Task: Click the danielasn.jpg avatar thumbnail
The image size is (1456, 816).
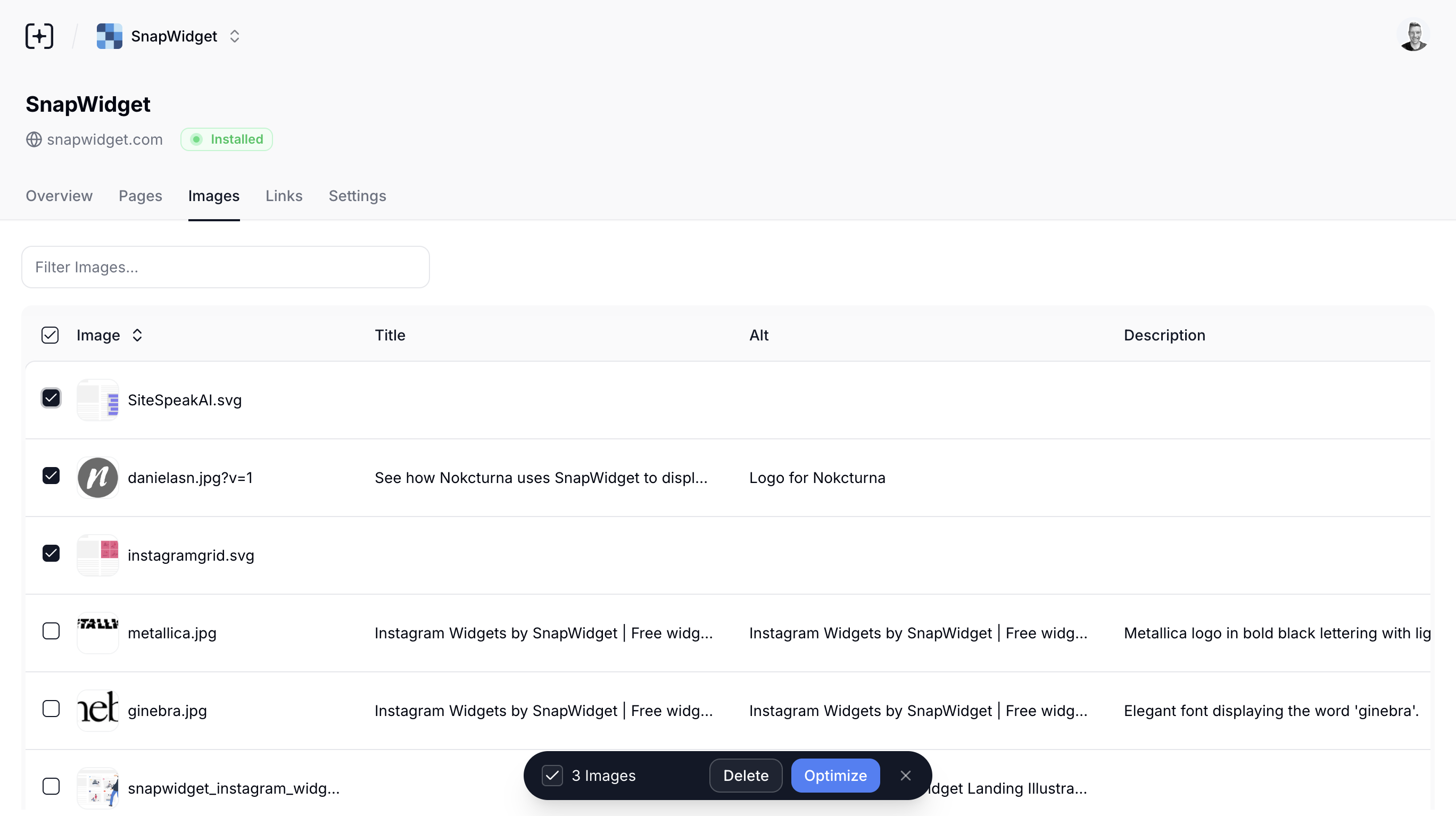Action: point(98,478)
